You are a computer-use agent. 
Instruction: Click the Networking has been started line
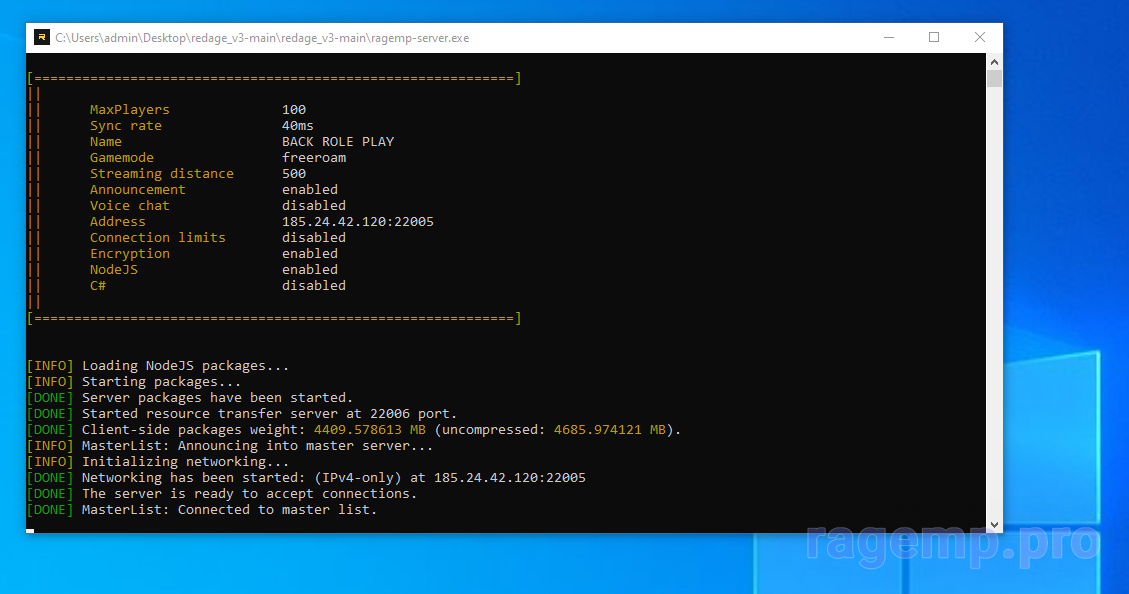[306, 477]
